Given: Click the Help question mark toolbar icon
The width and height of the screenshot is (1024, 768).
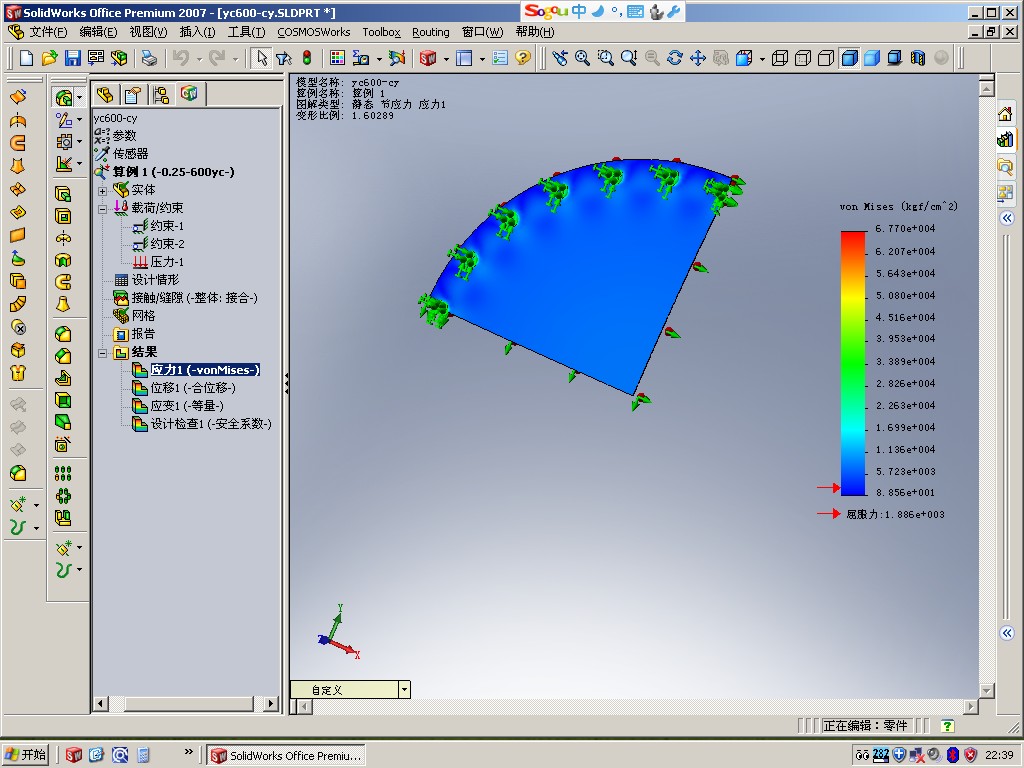Looking at the screenshot, I should coord(522,58).
